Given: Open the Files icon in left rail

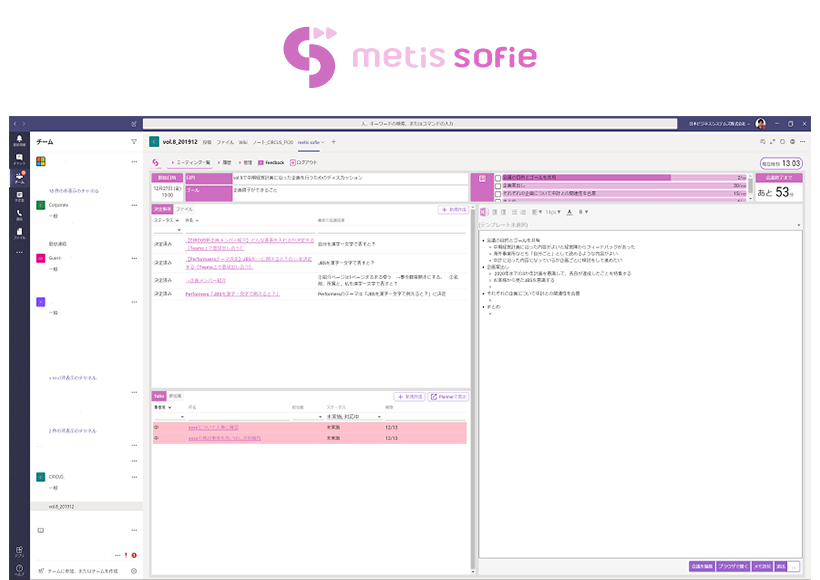Looking at the screenshot, I should tap(19, 234).
